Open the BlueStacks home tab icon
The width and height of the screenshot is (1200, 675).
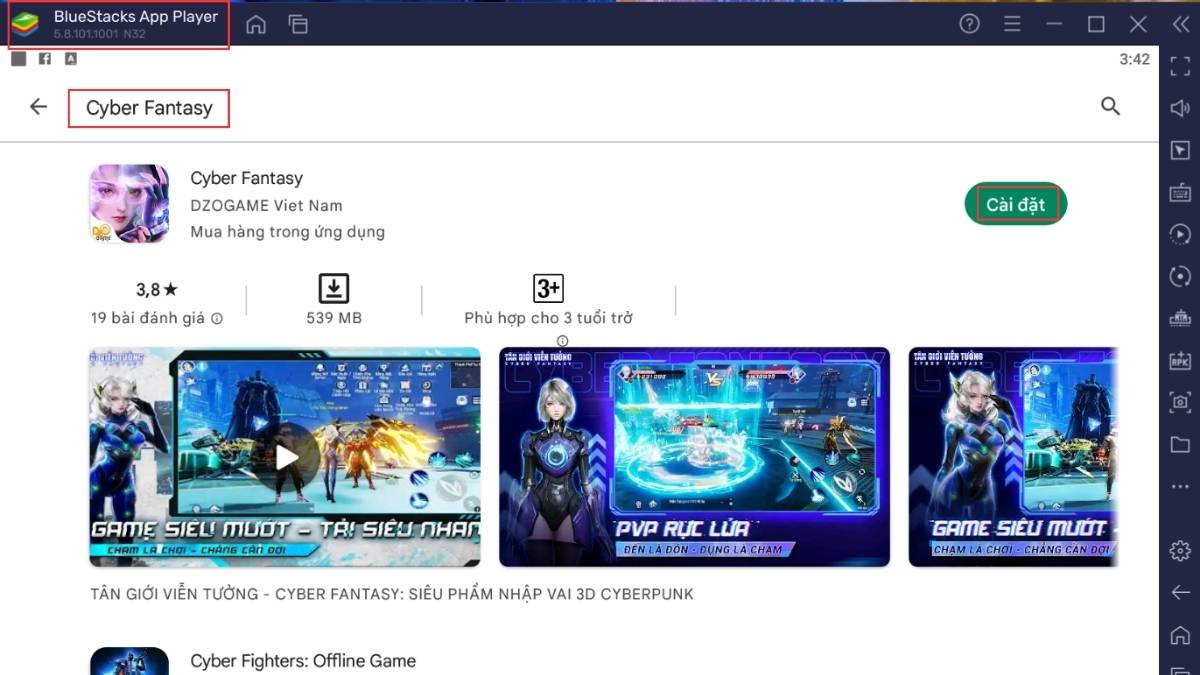pyautogui.click(x=256, y=24)
